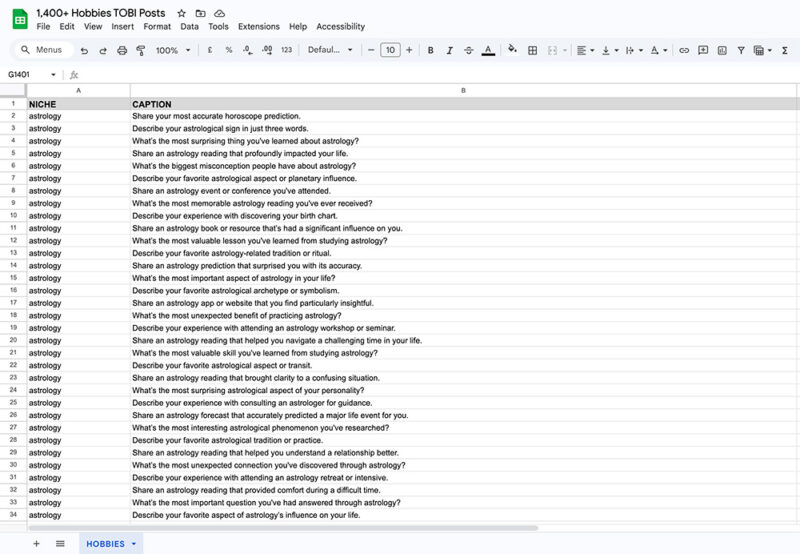Click the Insert comment icon
Screen dimensions: 800x554
703,50
